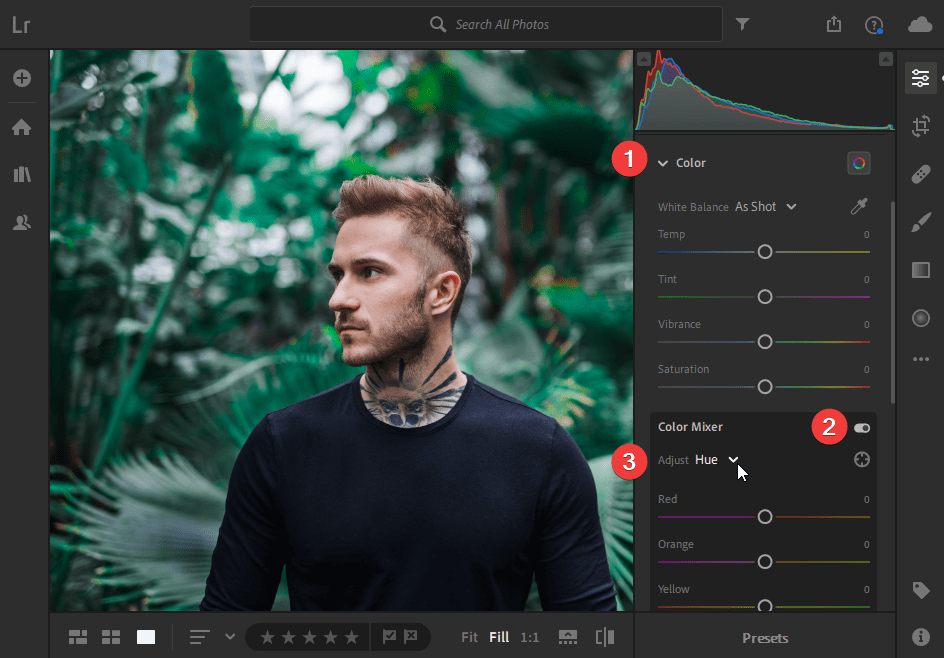Click the Add Photos plus icon
944x658 pixels.
(x=21, y=78)
